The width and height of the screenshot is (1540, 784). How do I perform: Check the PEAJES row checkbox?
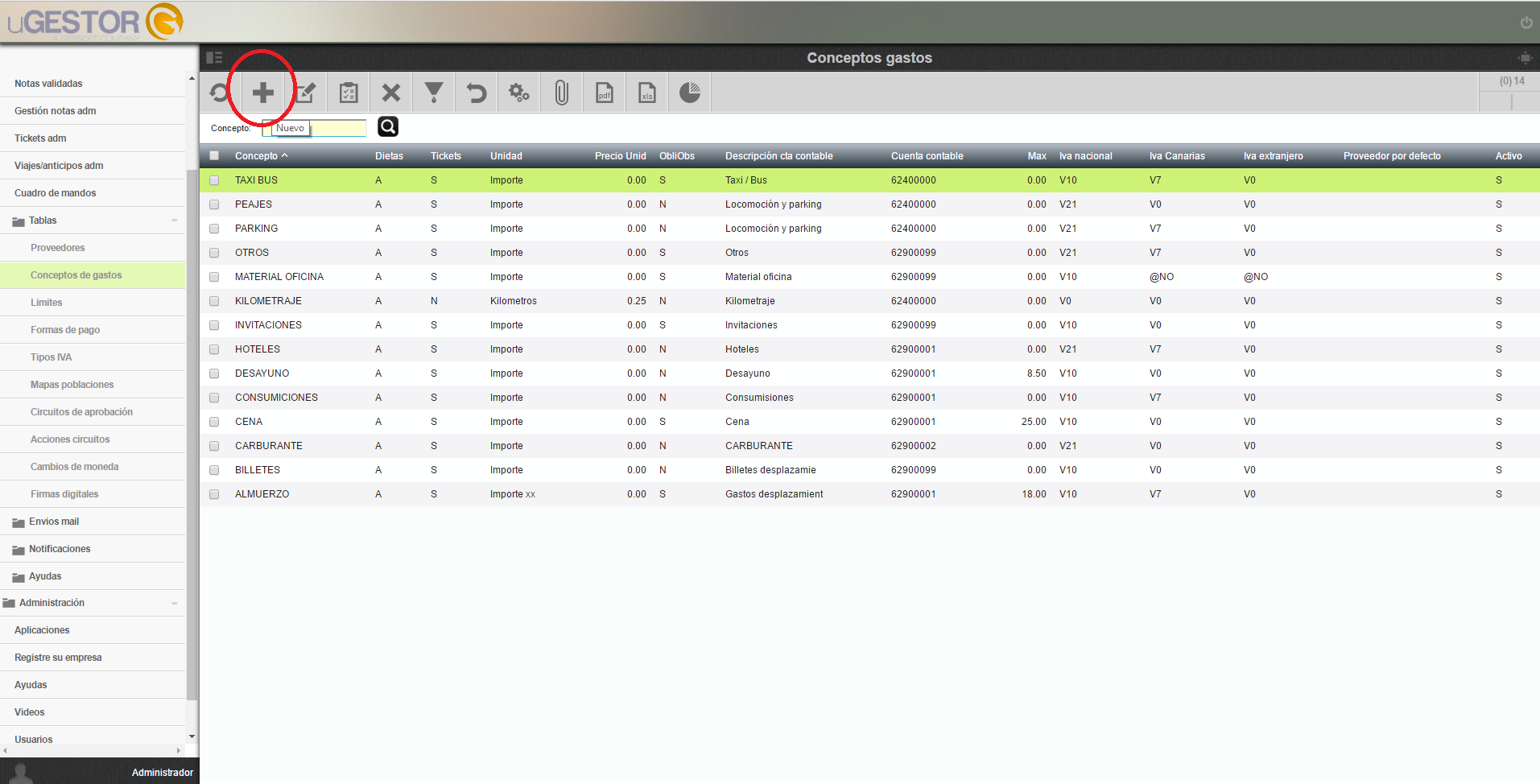click(x=214, y=204)
